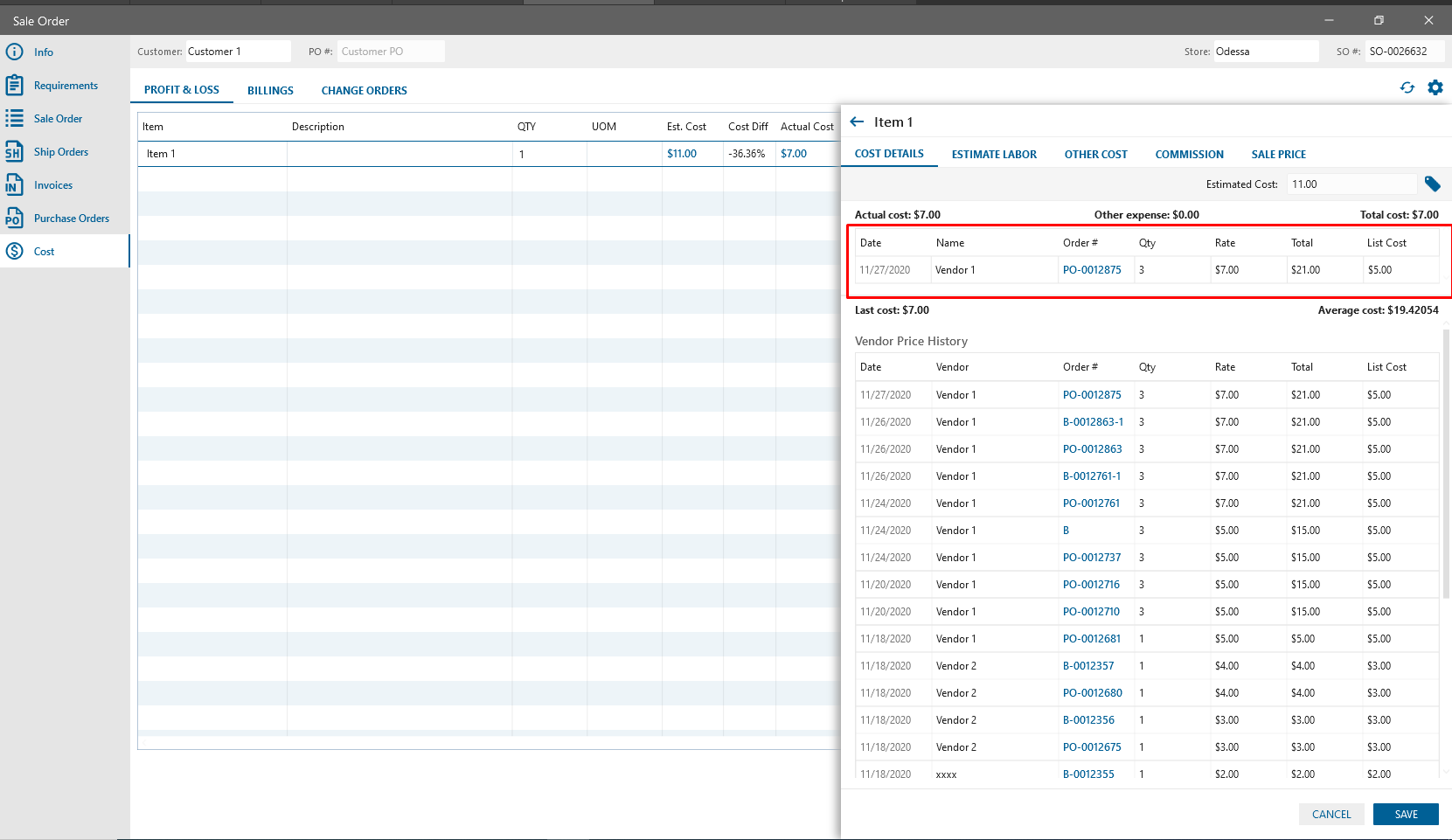Viewport: 1452px width, 840px height.
Task: Switch to the Billings tab
Action: tap(270, 90)
